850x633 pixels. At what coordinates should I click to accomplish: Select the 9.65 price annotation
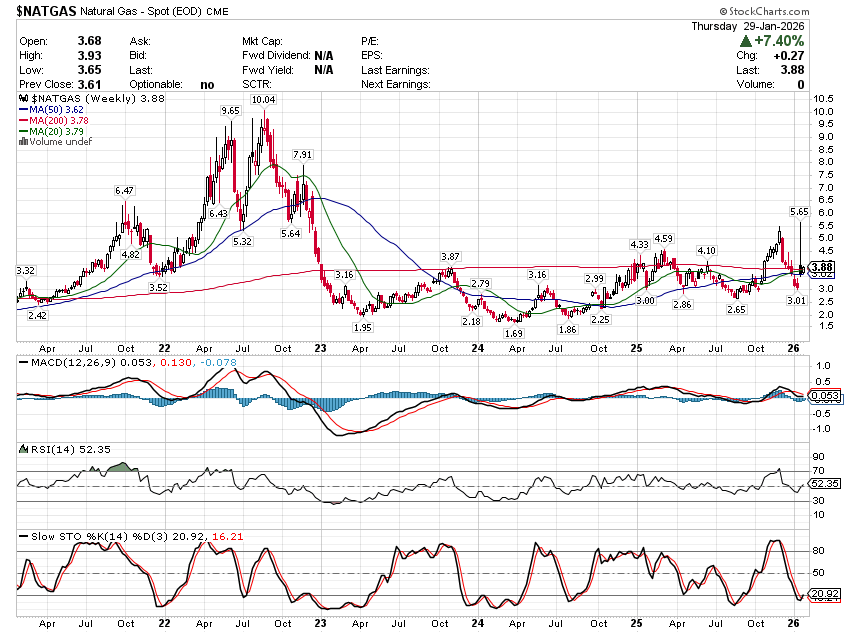[230, 111]
